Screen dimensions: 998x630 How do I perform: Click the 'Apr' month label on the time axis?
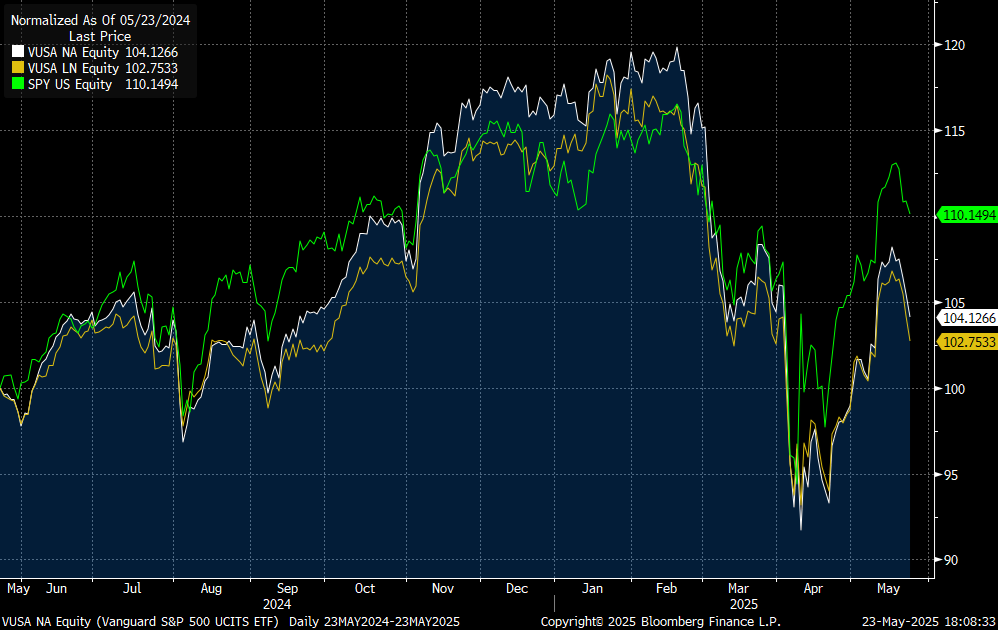click(813, 589)
